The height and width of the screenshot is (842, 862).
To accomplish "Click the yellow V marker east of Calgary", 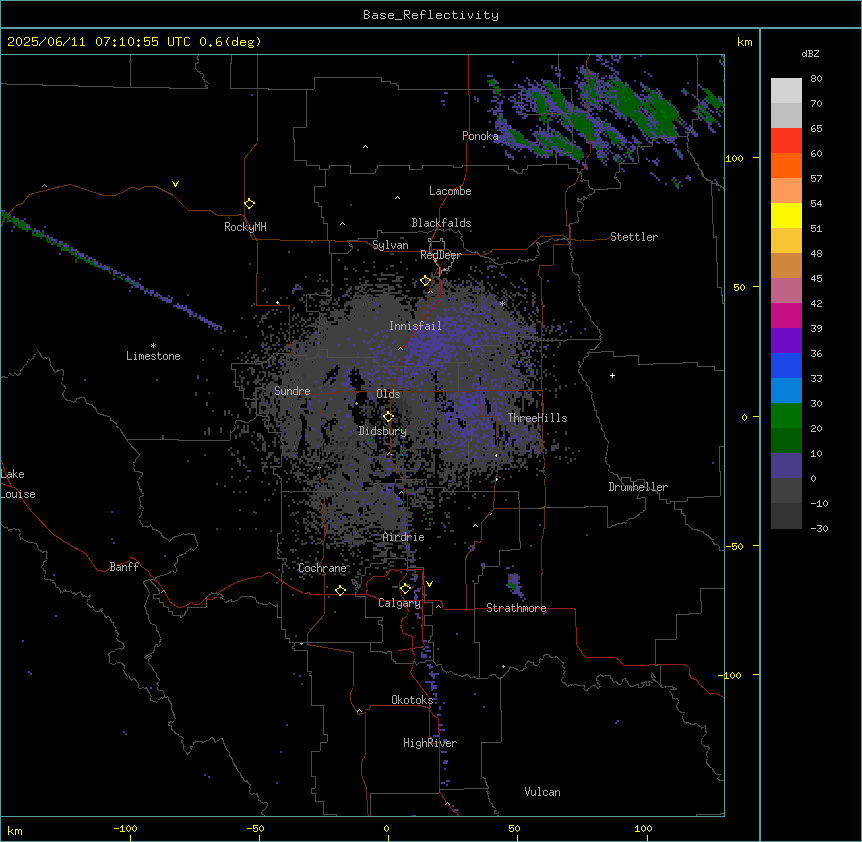I will point(429,584).
